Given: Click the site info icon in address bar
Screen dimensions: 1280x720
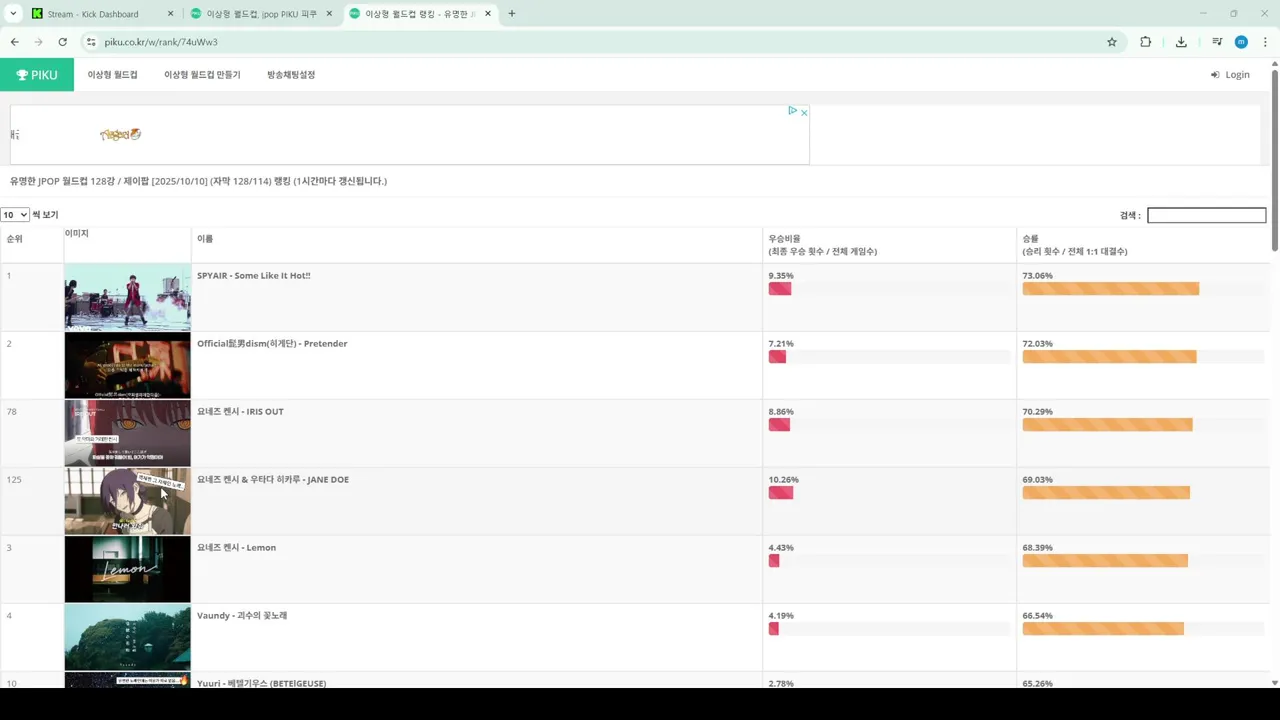Looking at the screenshot, I should tap(90, 42).
